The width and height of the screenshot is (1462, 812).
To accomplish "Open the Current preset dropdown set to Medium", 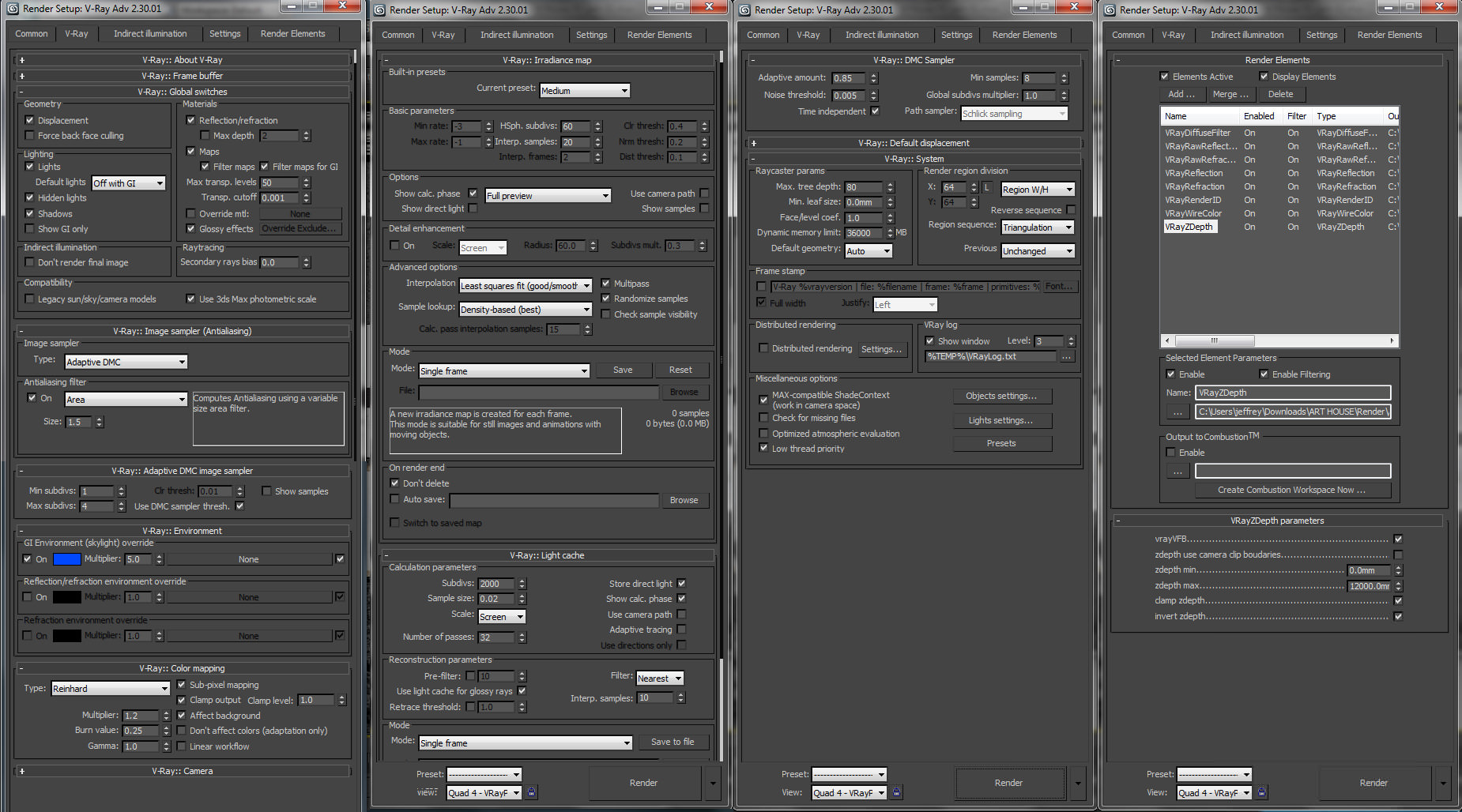I will point(585,91).
